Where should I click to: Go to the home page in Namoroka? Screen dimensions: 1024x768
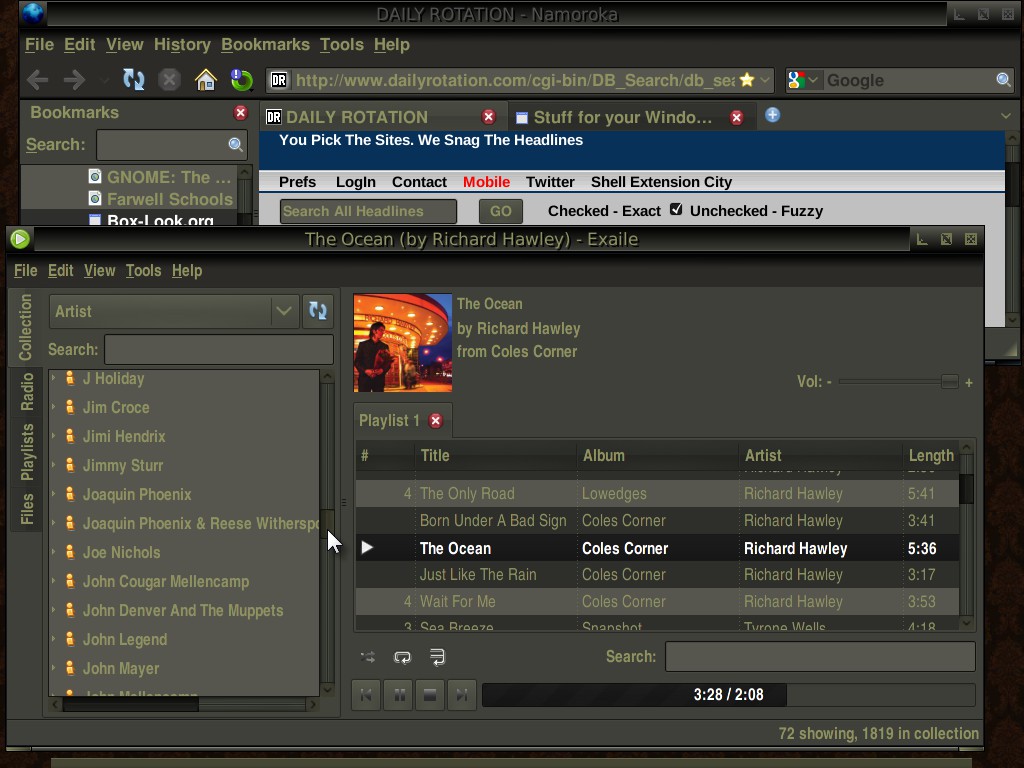pos(206,80)
